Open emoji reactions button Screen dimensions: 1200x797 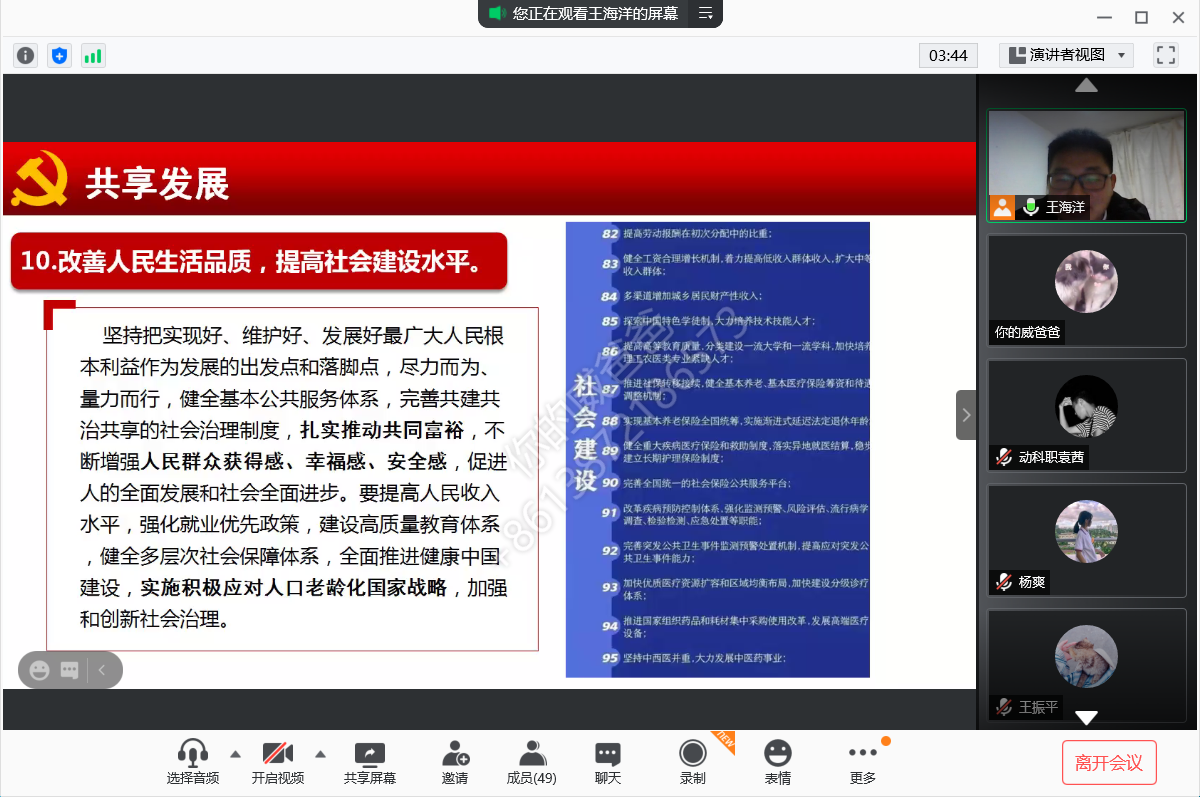778,763
